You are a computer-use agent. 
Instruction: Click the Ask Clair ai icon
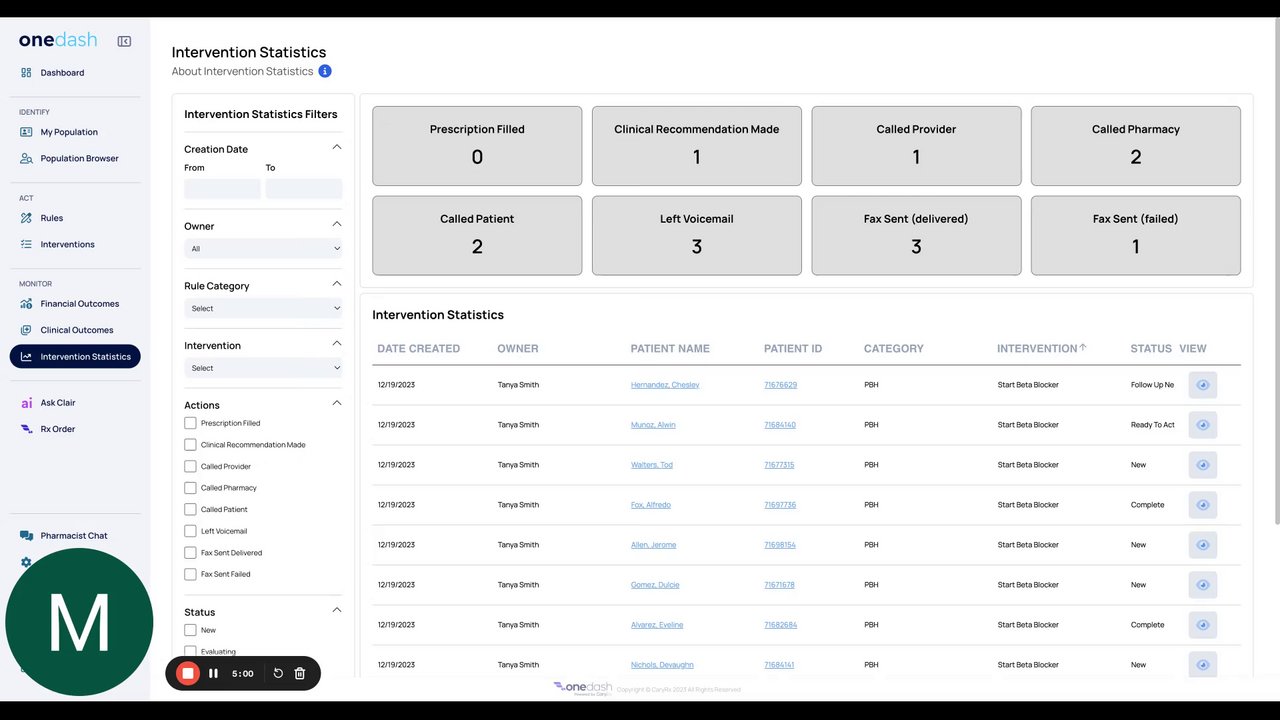(x=26, y=403)
